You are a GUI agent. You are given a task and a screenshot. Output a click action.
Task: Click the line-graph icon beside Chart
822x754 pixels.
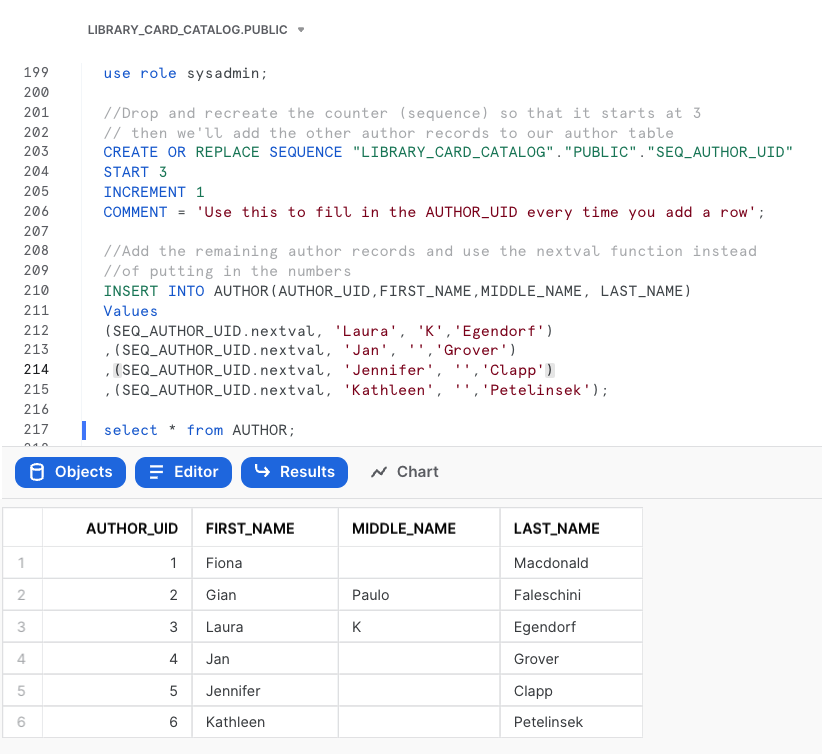pos(378,472)
